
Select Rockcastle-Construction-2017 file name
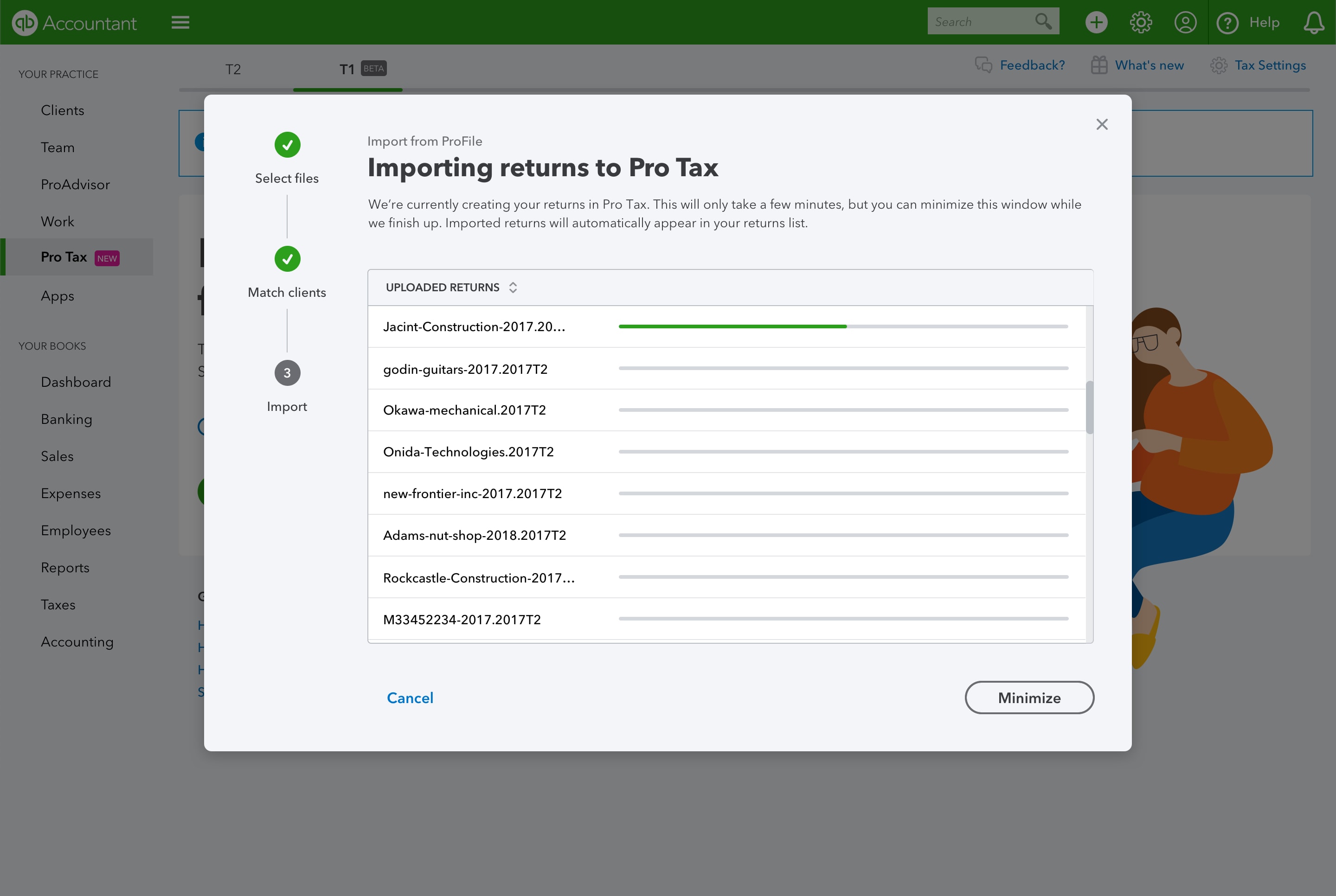[x=479, y=578]
